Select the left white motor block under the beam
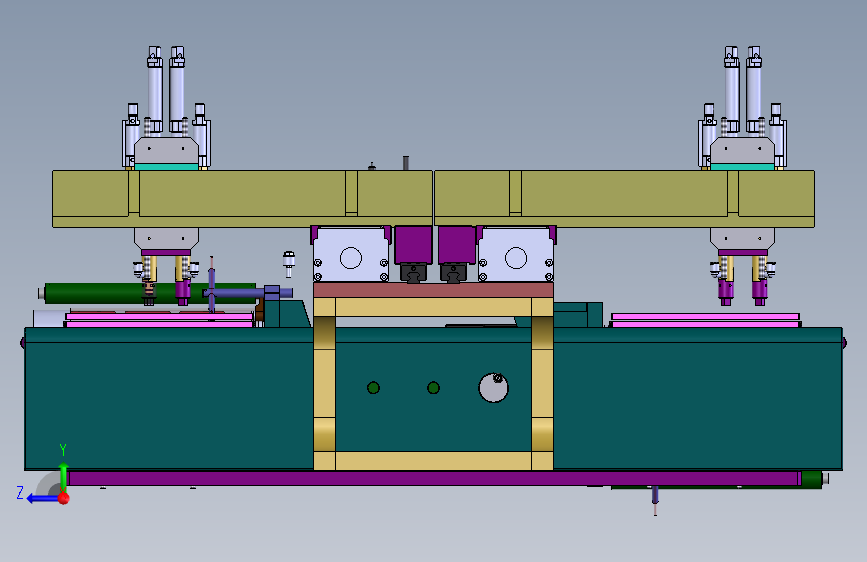Viewport: 867px width, 562px height. tap(351, 254)
